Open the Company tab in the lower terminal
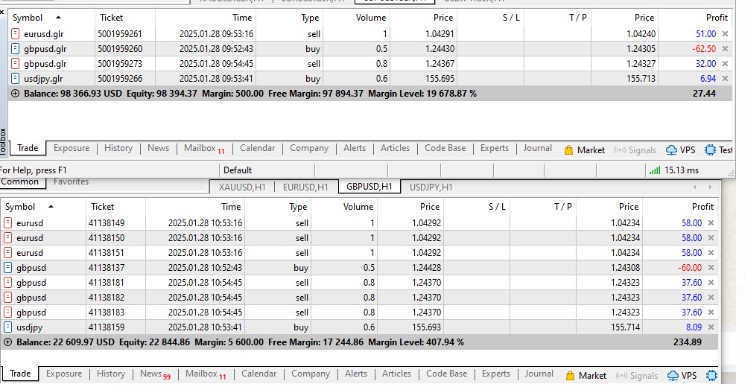Image resolution: width=746 pixels, height=392 pixels. (x=310, y=373)
